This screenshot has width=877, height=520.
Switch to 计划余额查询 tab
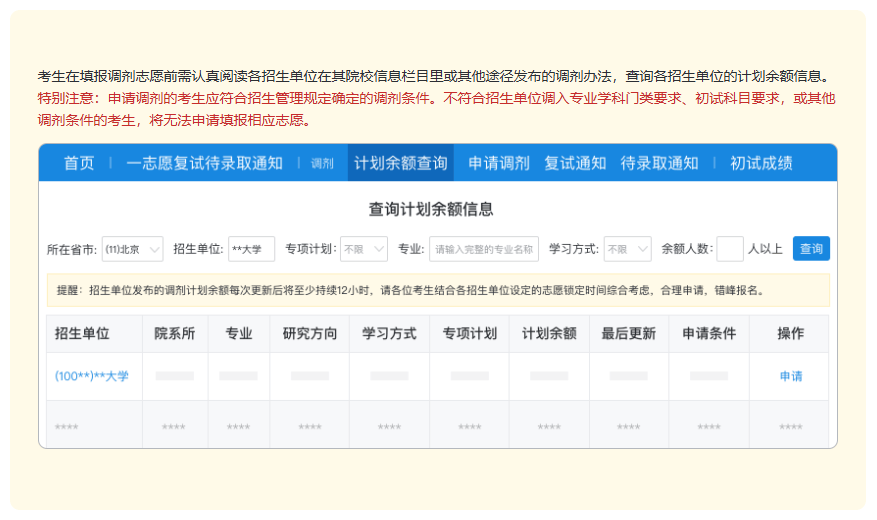coord(400,163)
